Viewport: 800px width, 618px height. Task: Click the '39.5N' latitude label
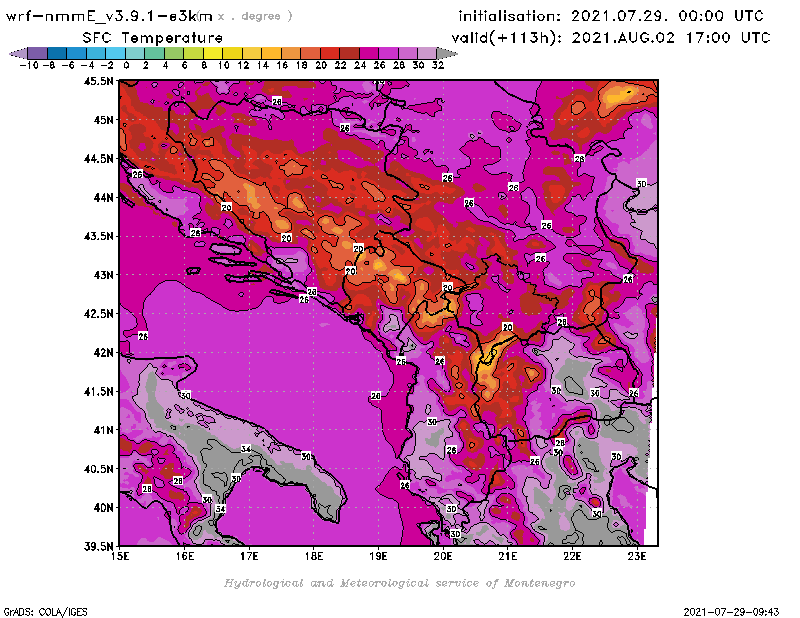click(98, 546)
